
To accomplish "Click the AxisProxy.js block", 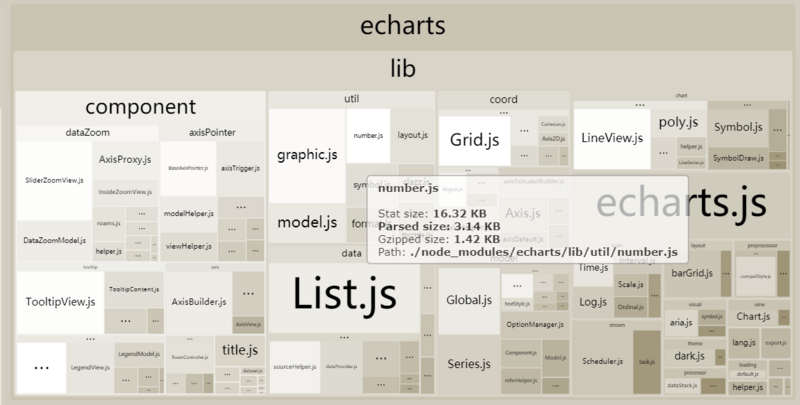I will (125, 160).
